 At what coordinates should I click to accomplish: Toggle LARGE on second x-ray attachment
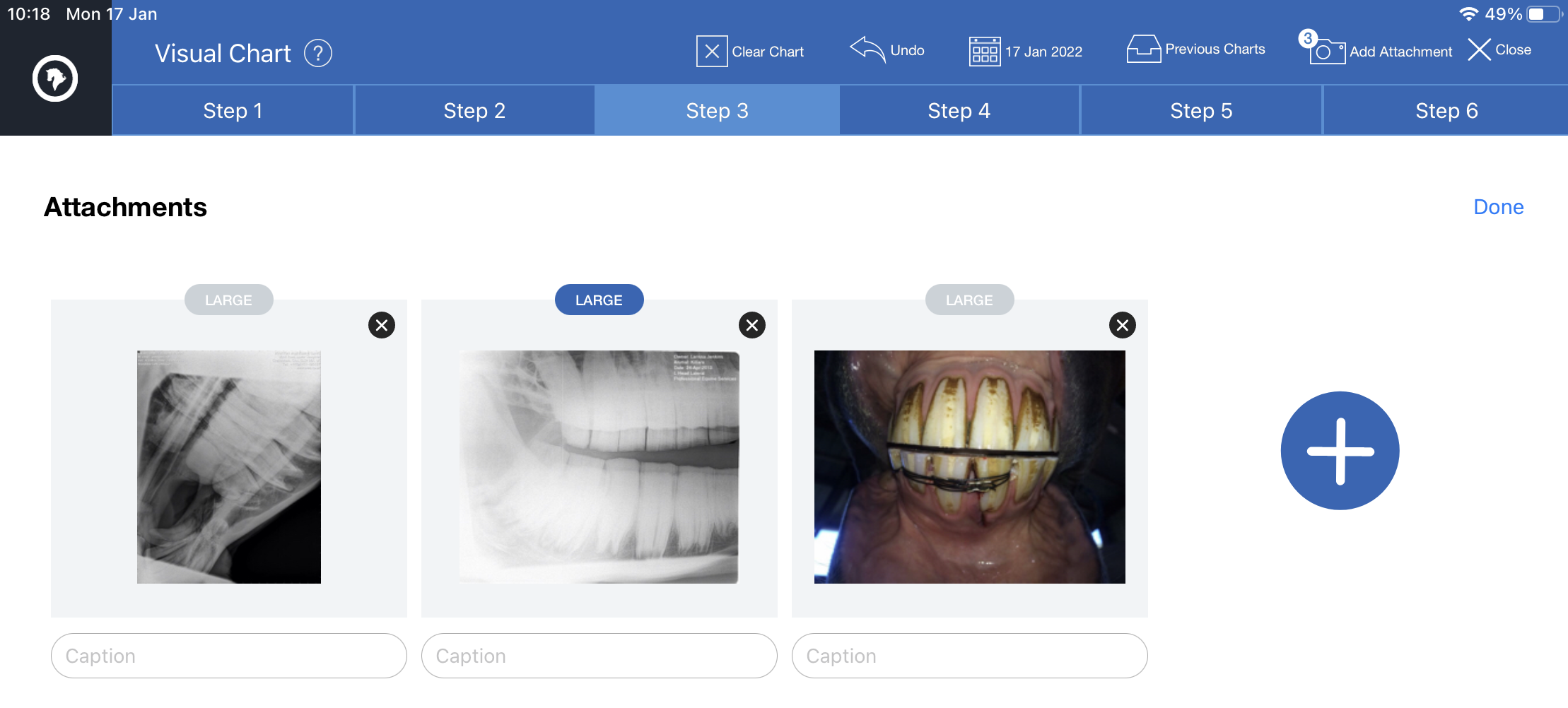click(x=599, y=300)
